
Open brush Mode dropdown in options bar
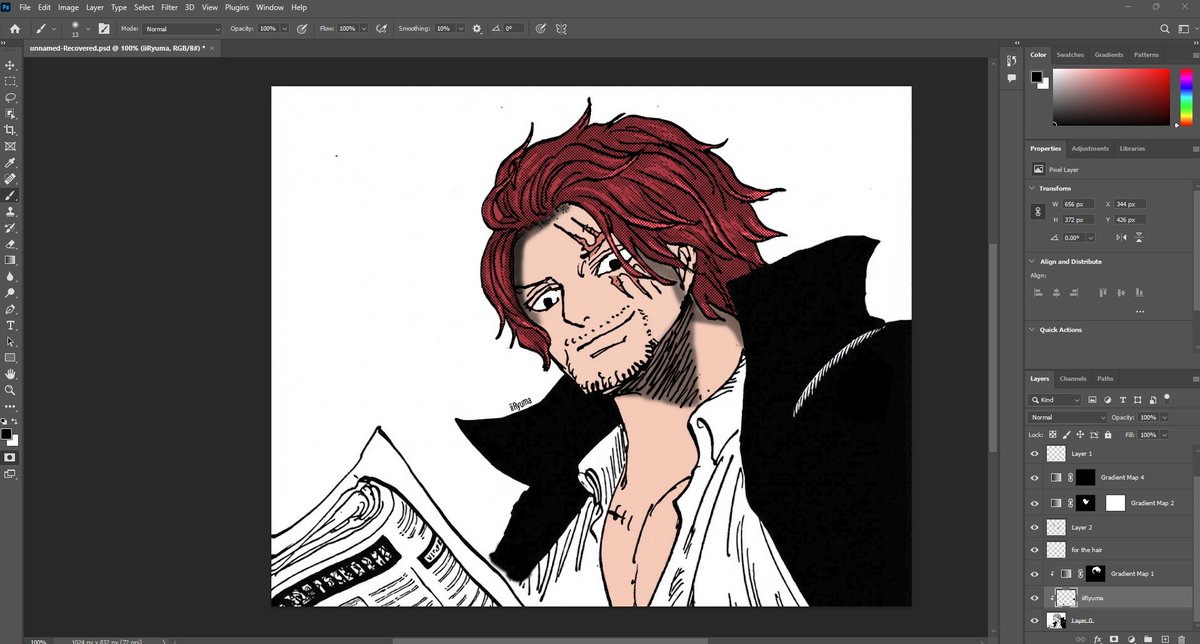[x=182, y=29]
